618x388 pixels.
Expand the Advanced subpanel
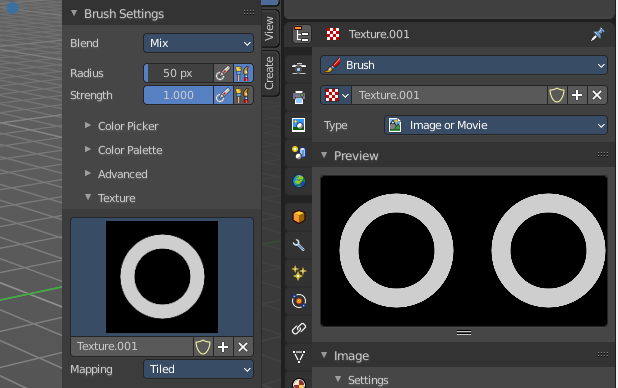coord(87,173)
